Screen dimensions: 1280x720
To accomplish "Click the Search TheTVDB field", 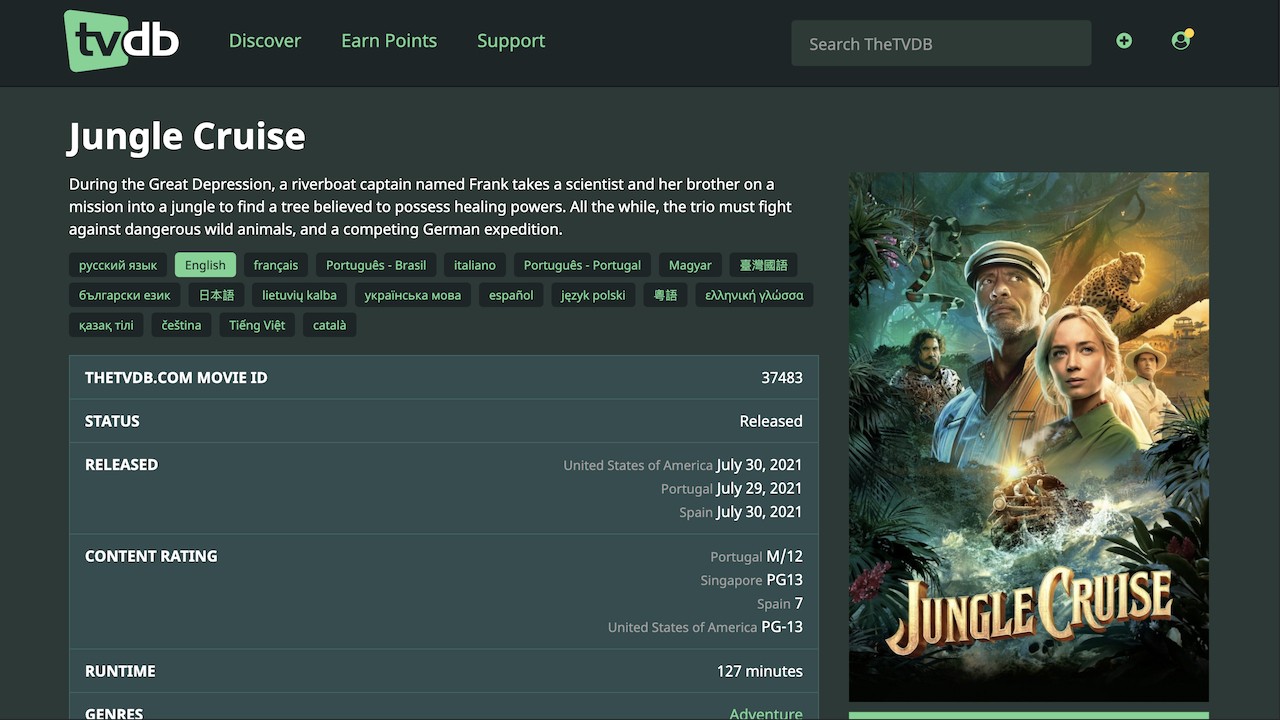I will 940,44.
